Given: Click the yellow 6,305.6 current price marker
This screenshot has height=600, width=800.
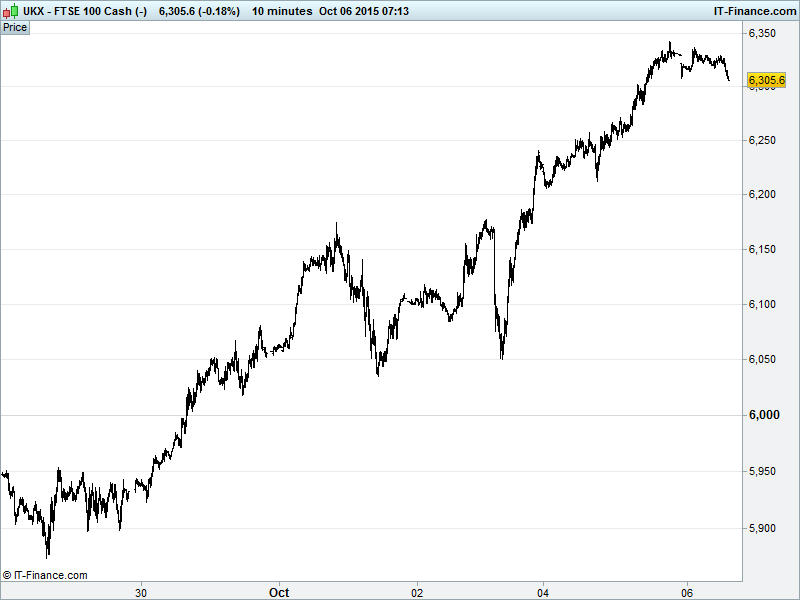Looking at the screenshot, I should click(766, 80).
